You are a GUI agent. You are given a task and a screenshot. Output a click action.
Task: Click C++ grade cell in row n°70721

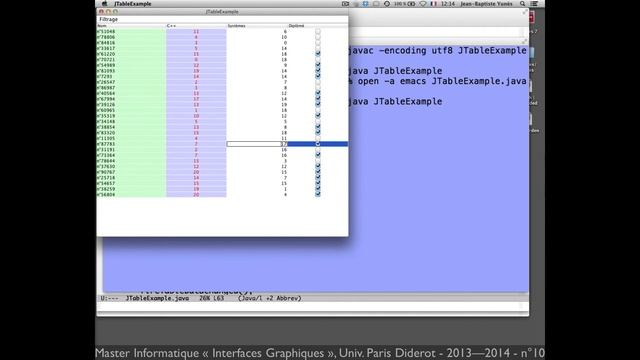pos(196,60)
